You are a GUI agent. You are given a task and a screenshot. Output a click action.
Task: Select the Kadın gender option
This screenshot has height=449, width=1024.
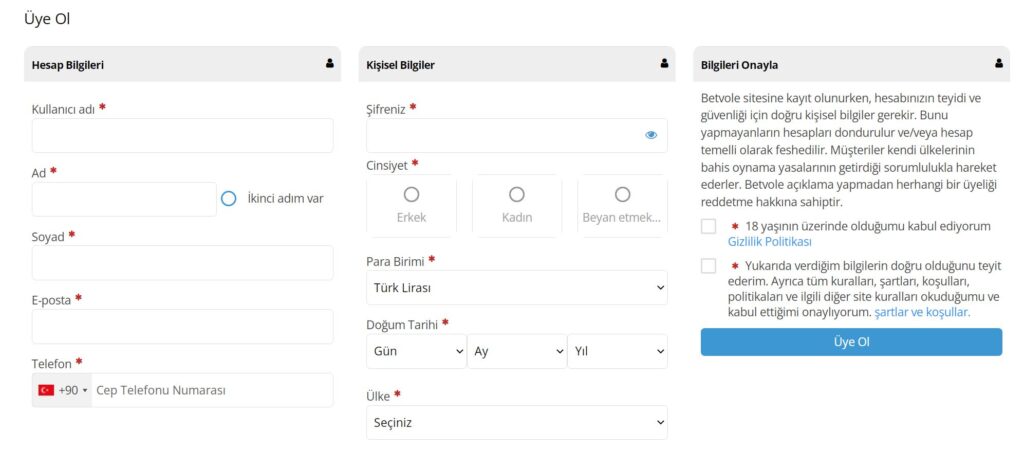(517, 206)
